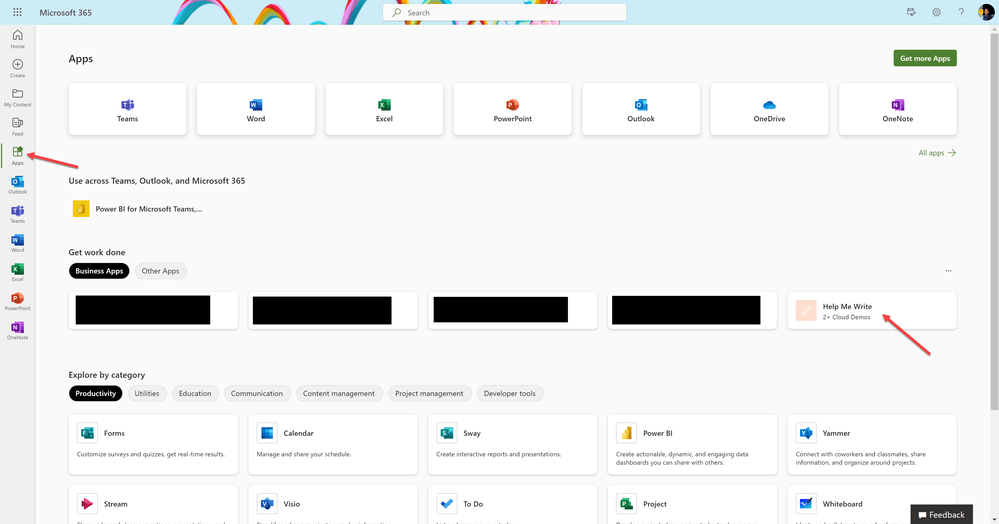The width and height of the screenshot is (999, 524).
Task: Click the Get more Apps button
Action: [925, 58]
